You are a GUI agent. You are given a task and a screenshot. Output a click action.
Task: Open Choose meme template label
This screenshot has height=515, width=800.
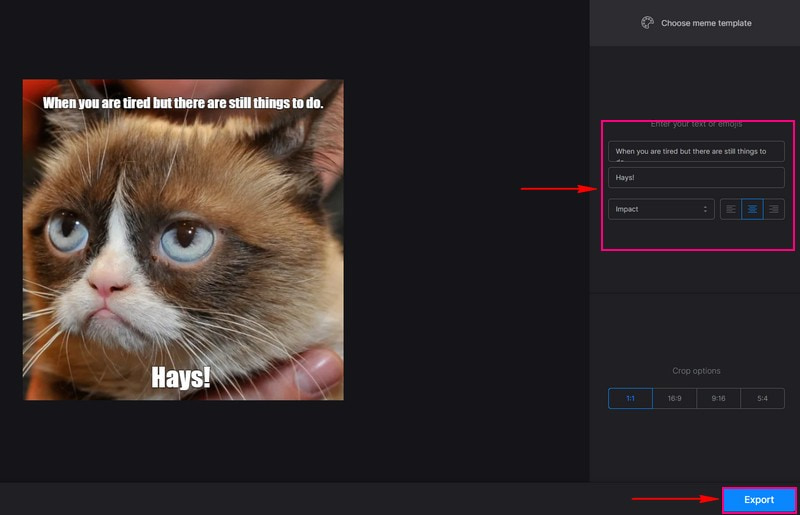pos(706,23)
